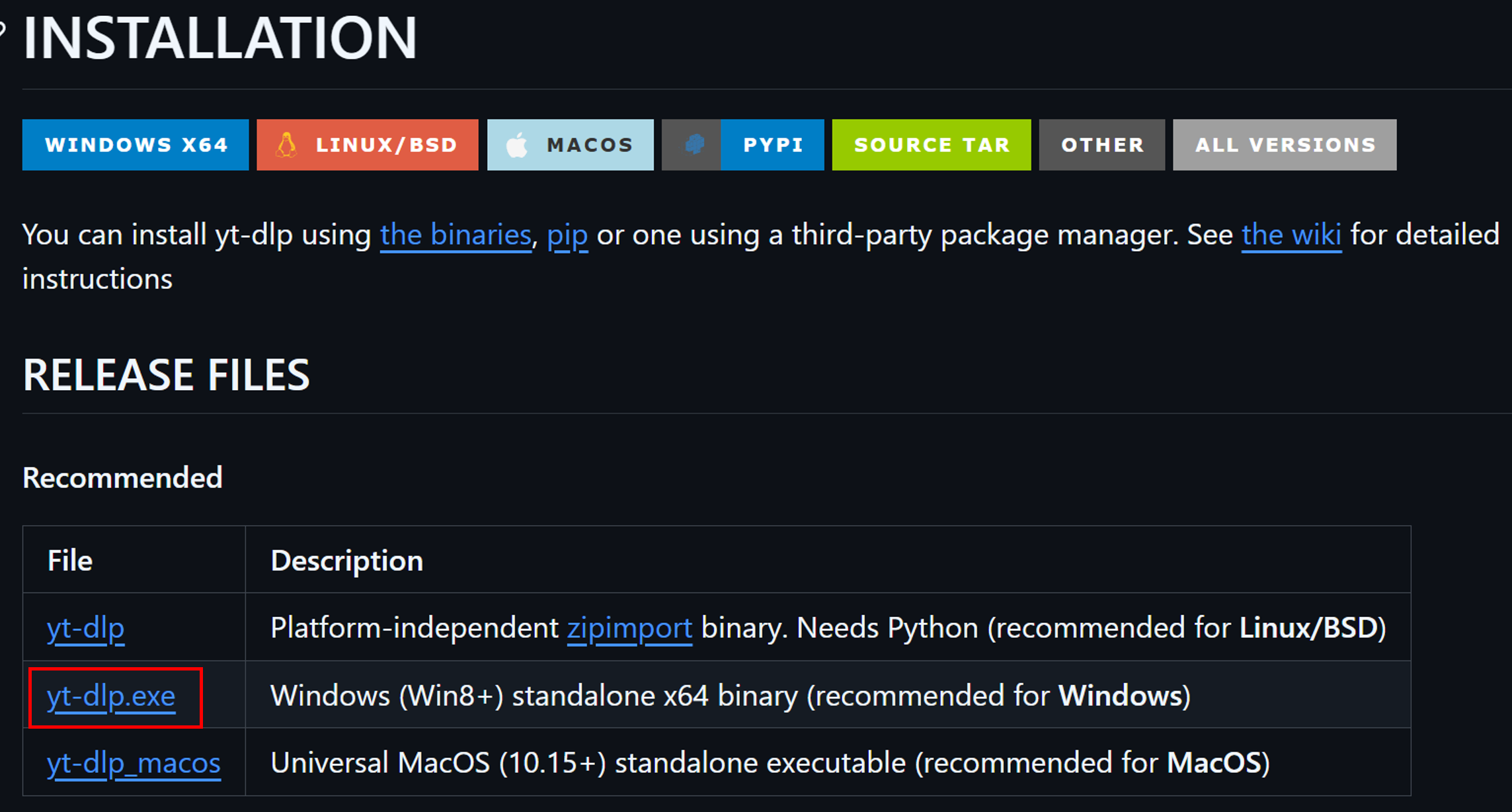This screenshot has height=812, width=1512.
Task: Click the Windows standalone x64 binary description
Action: [731, 696]
